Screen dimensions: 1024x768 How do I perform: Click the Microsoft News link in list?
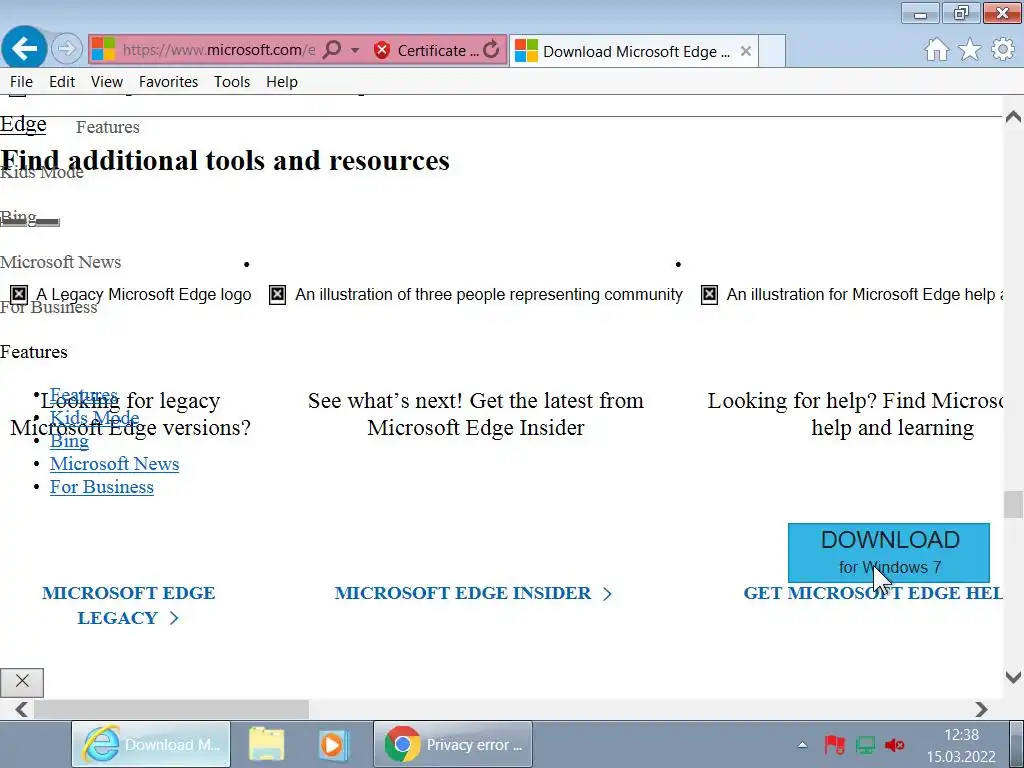coord(114,464)
